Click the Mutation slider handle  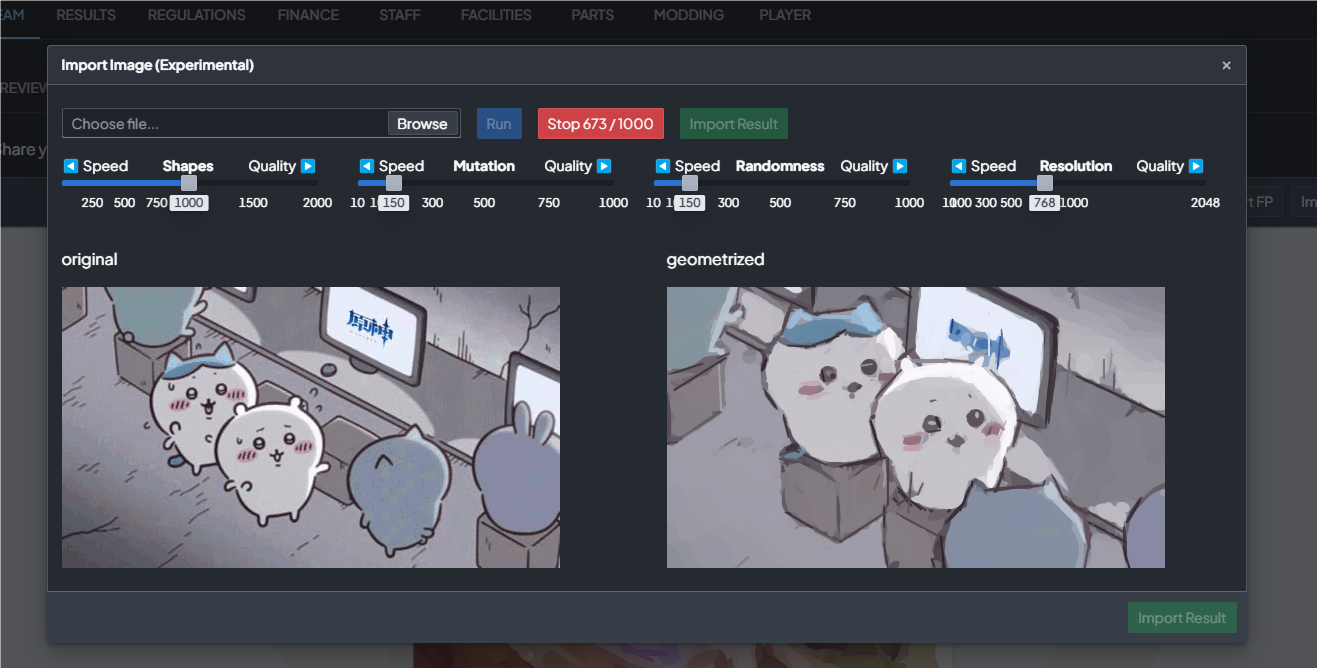[x=394, y=183]
